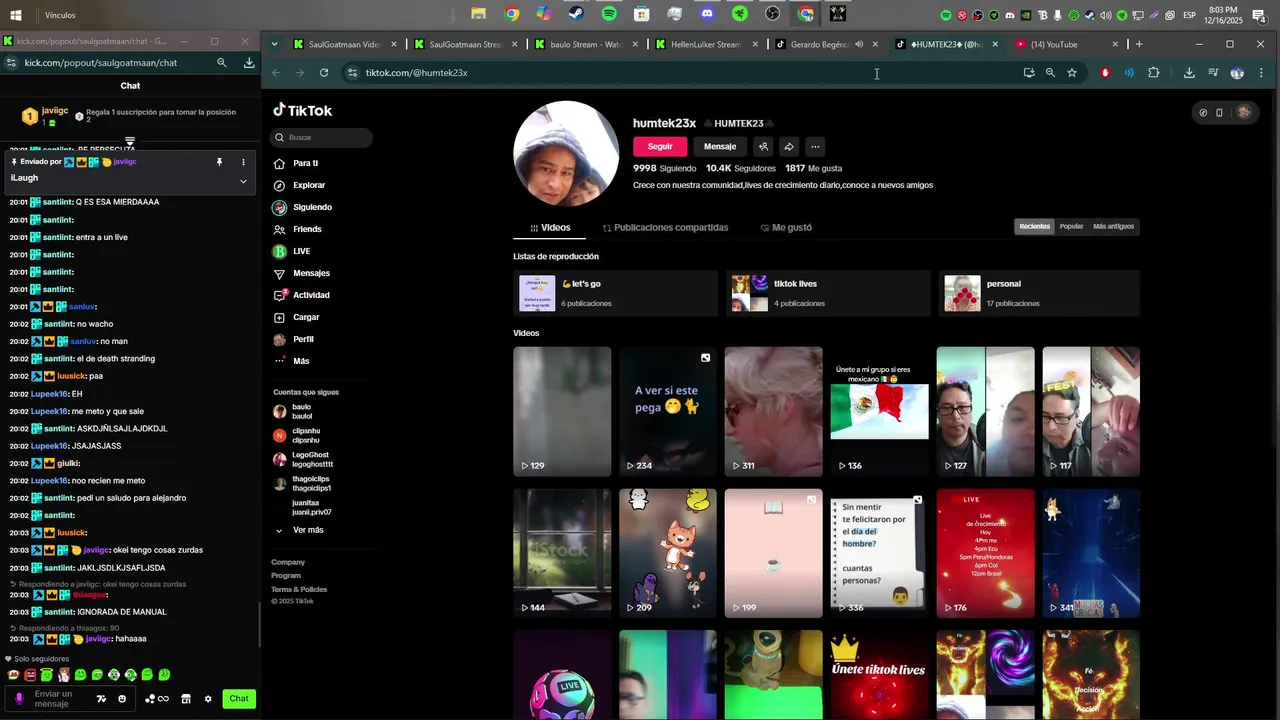
Task: Select Recientes sort option
Action: tap(1035, 226)
